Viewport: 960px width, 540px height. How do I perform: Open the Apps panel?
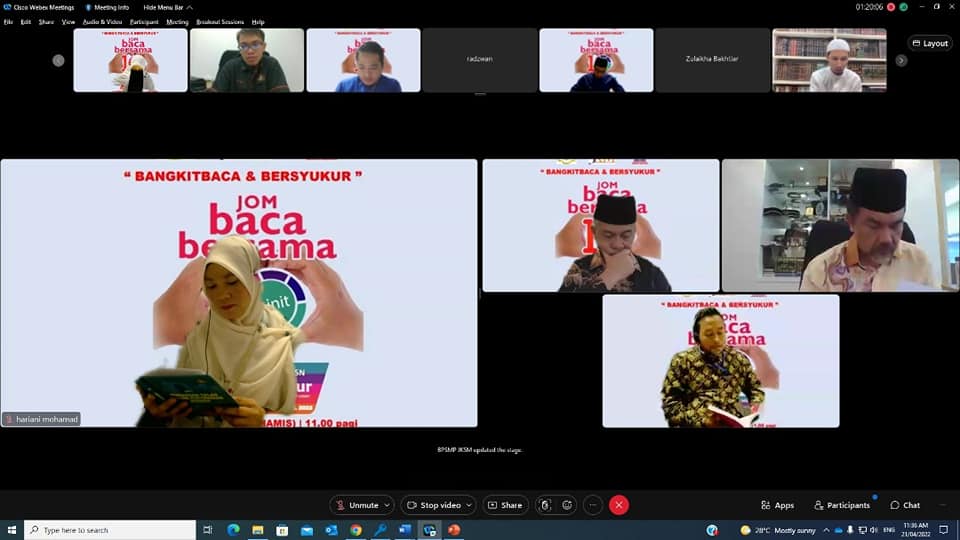point(778,505)
